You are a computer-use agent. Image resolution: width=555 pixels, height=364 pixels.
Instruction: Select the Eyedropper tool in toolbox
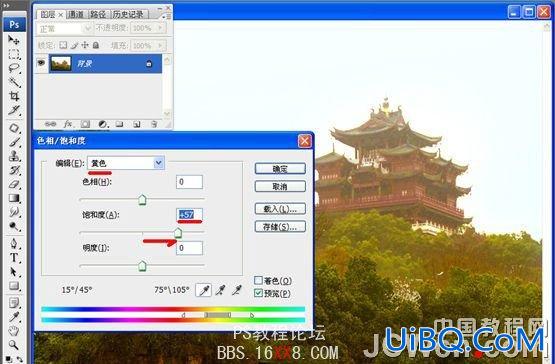click(14, 317)
